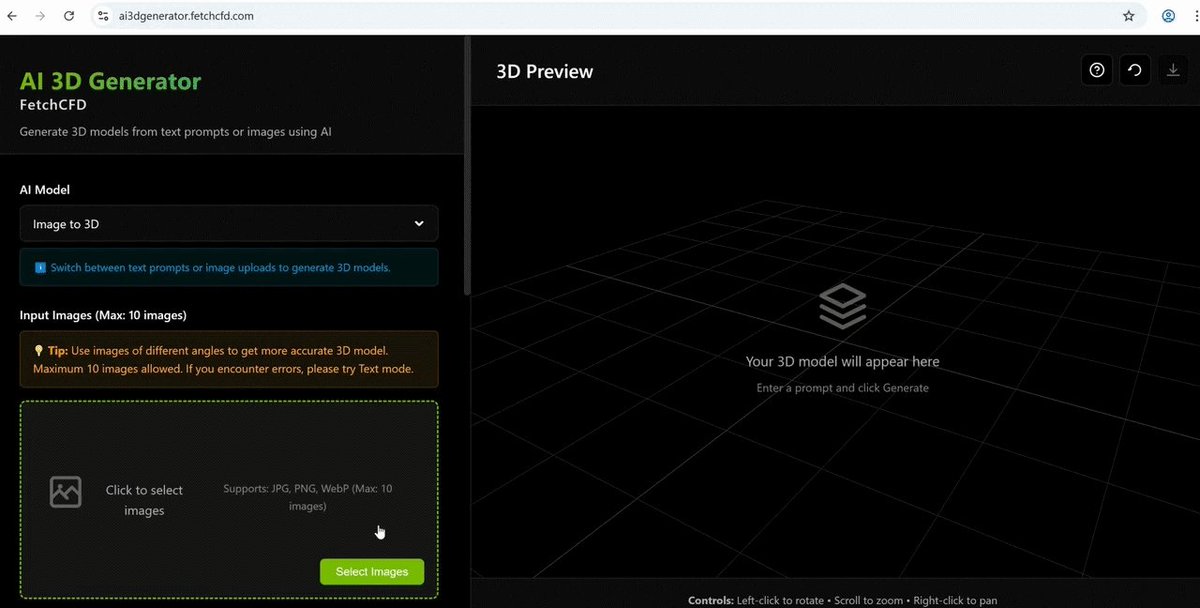Reset view with the rotate icon
The image size is (1200, 608).
1135,70
